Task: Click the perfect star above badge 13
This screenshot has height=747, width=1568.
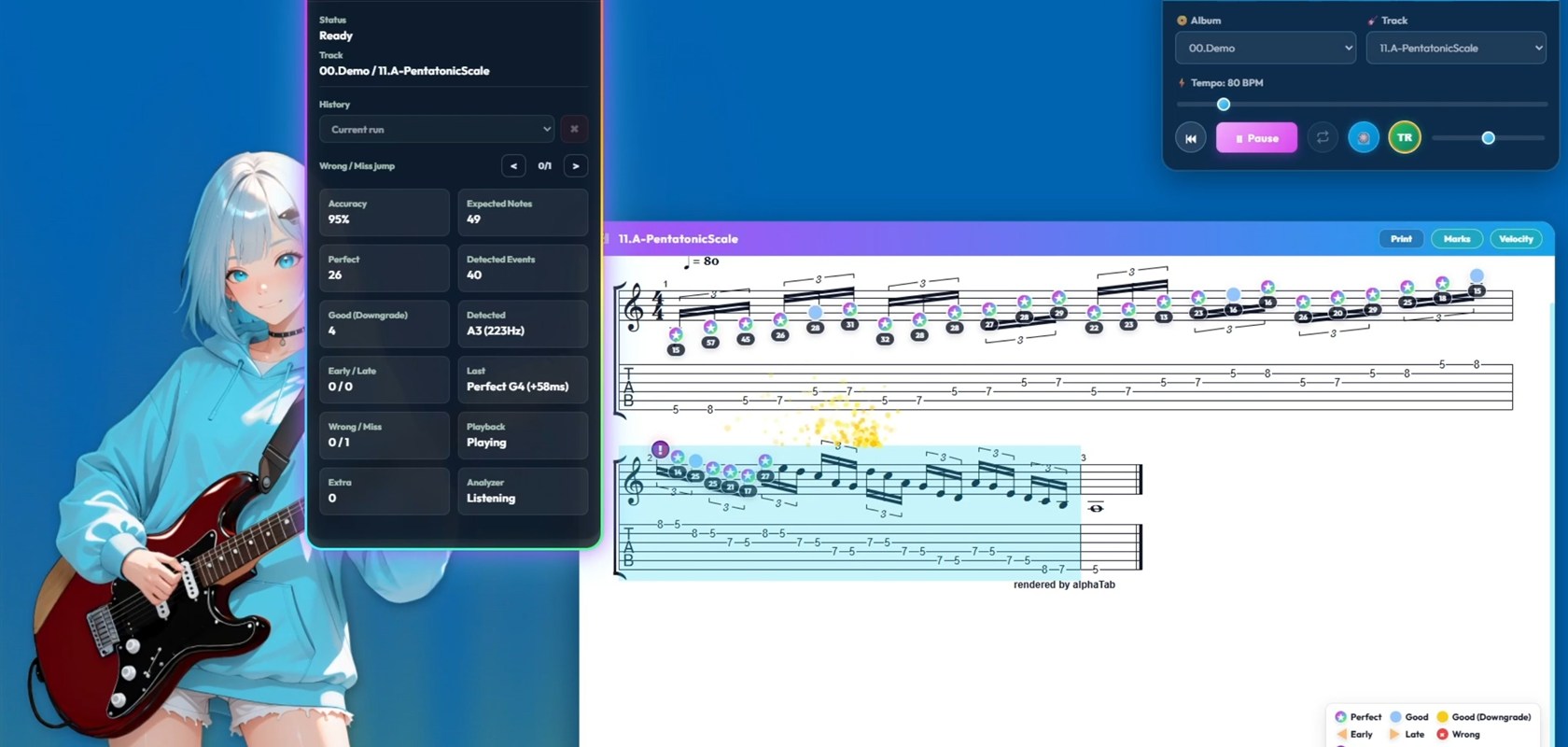Action: (1163, 302)
